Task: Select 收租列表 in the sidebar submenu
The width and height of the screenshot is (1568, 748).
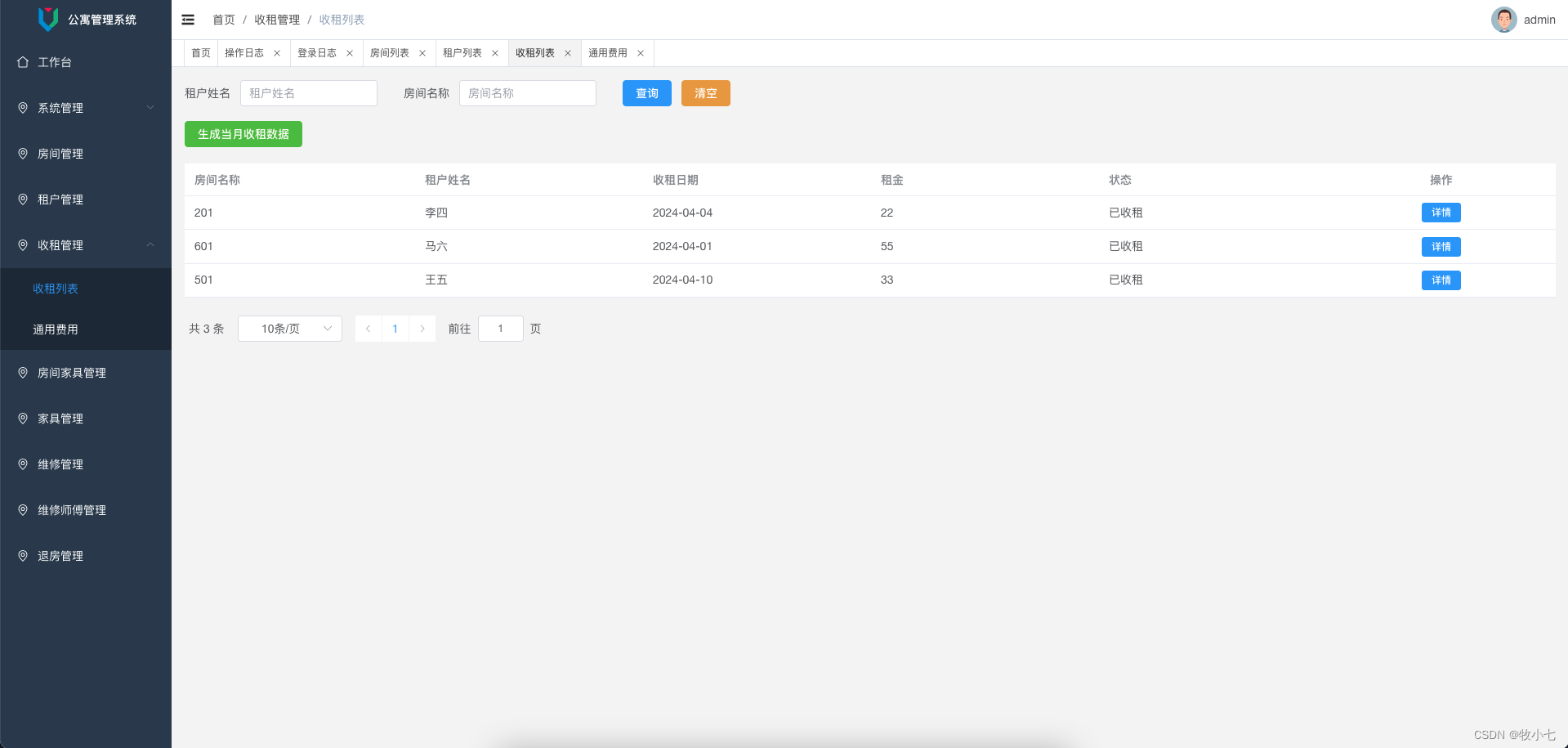Action: point(86,289)
